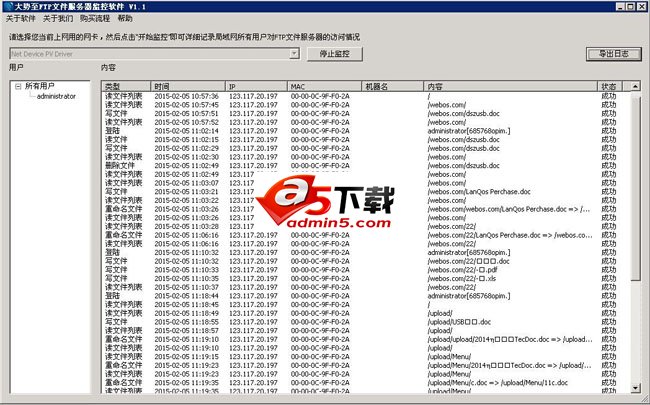Screen dimensions: 650x405
Task: Collapse the 所有用户 tree node
Action: (18, 86)
